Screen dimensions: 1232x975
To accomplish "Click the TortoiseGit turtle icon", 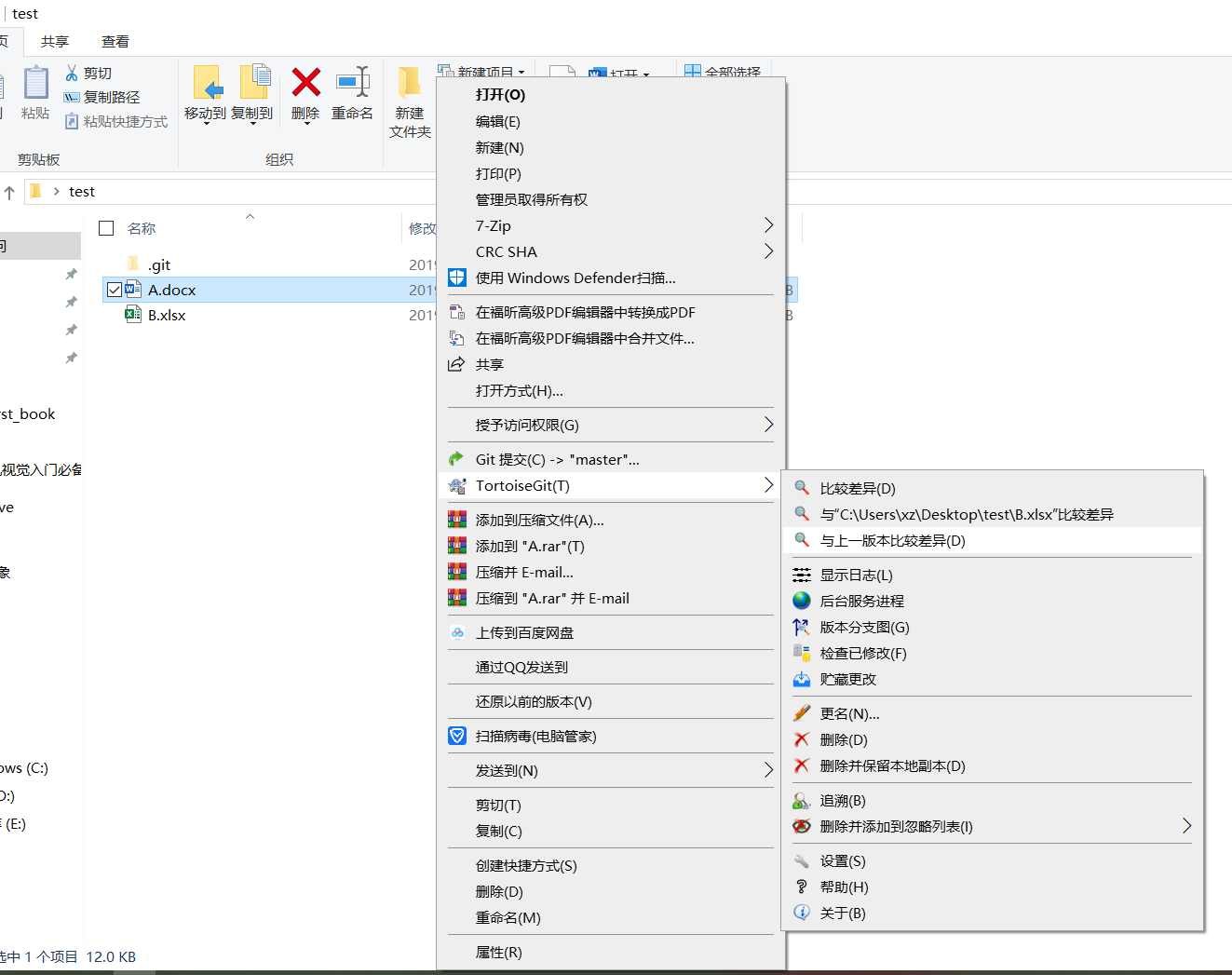I will (x=457, y=485).
